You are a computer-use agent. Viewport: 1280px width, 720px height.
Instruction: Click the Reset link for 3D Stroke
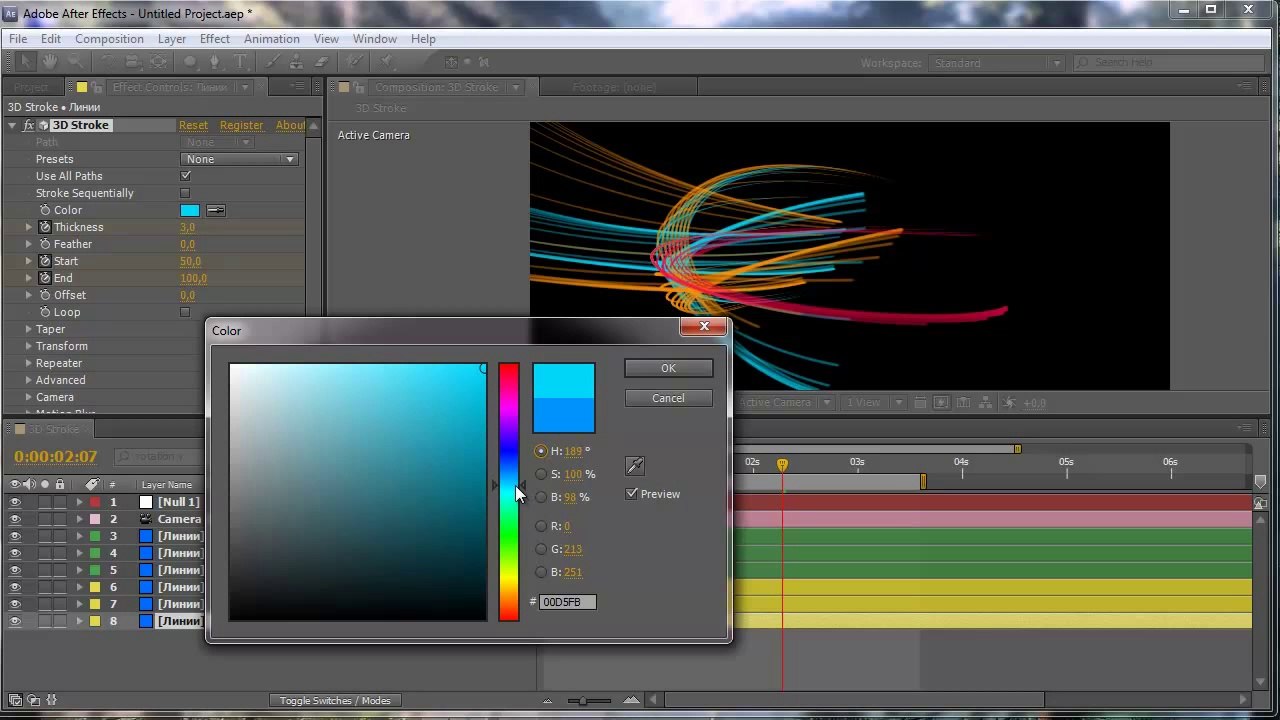pos(193,125)
